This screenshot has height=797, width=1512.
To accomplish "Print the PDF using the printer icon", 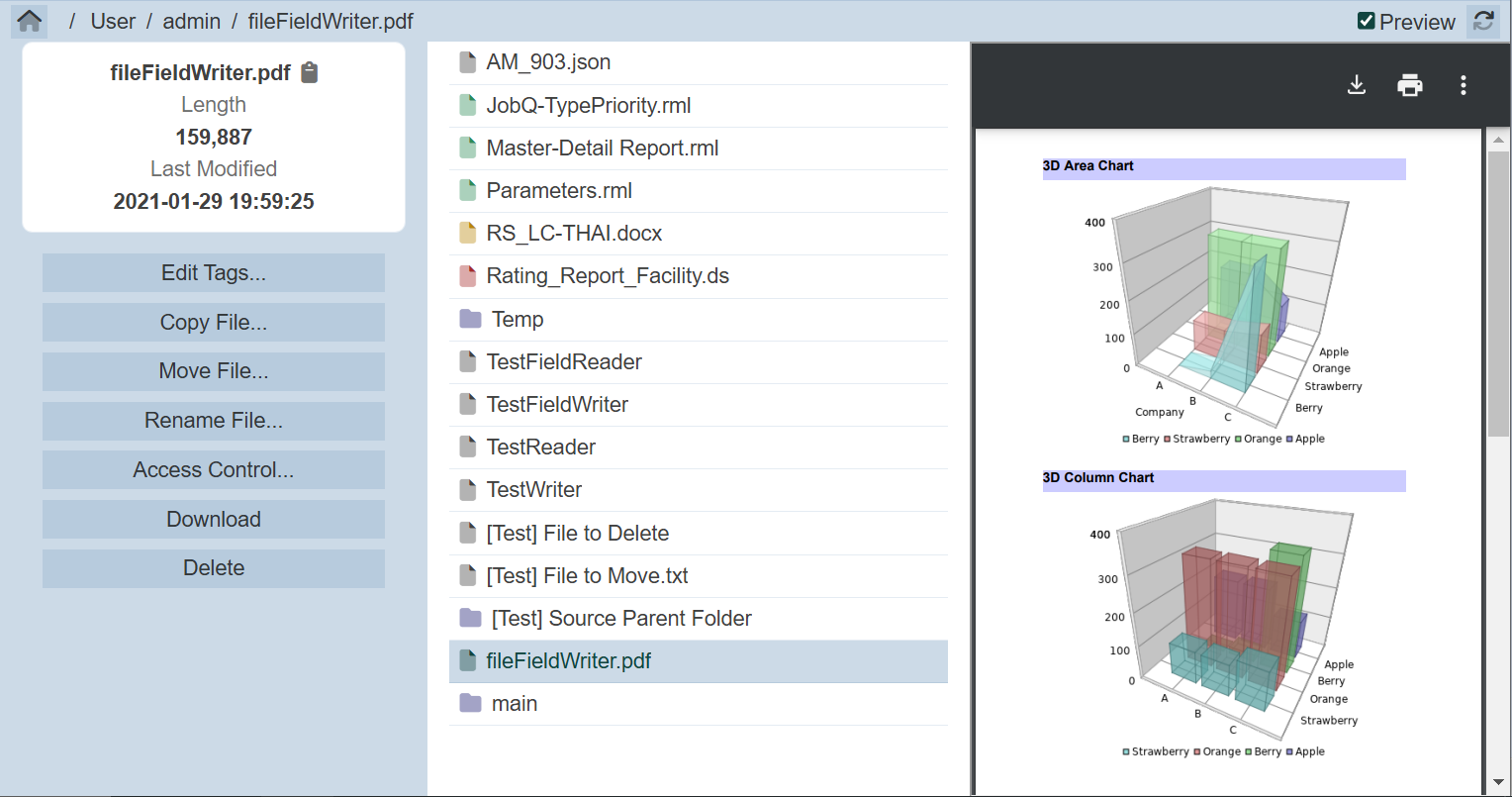I will [1409, 85].
